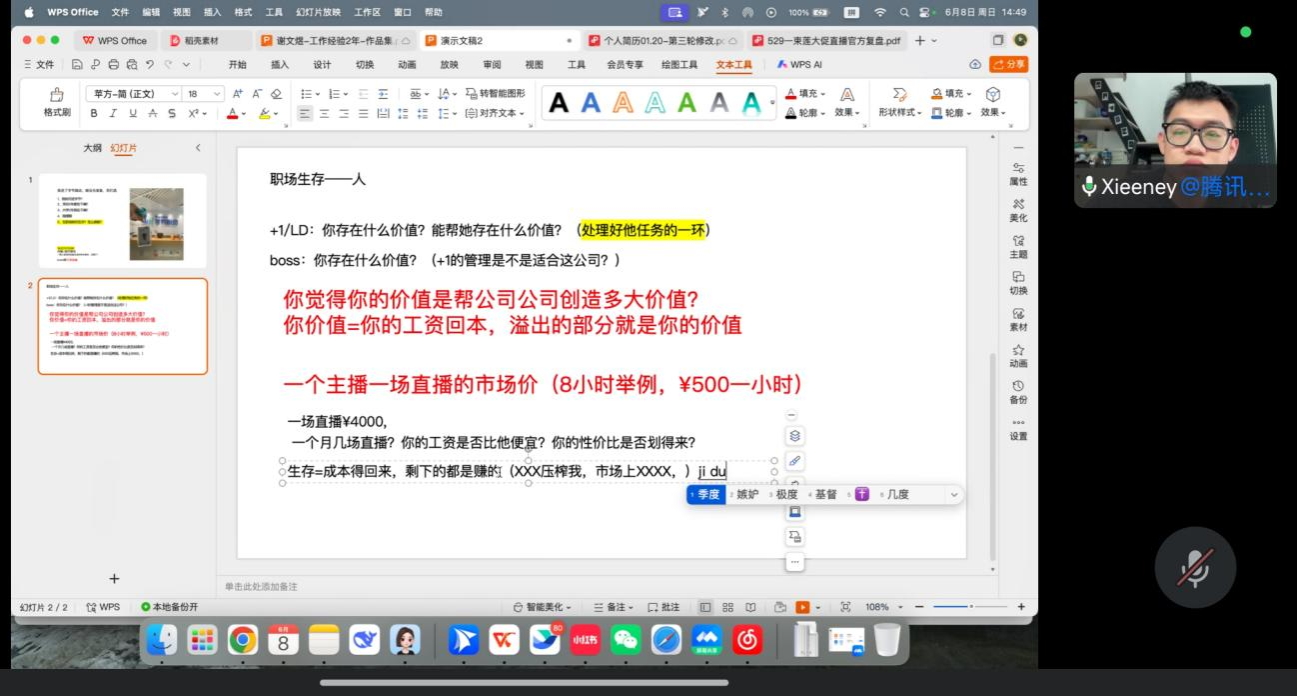Open the 动画 animation side panel icon
Screen dimensions: 1298x696
tap(1018, 355)
